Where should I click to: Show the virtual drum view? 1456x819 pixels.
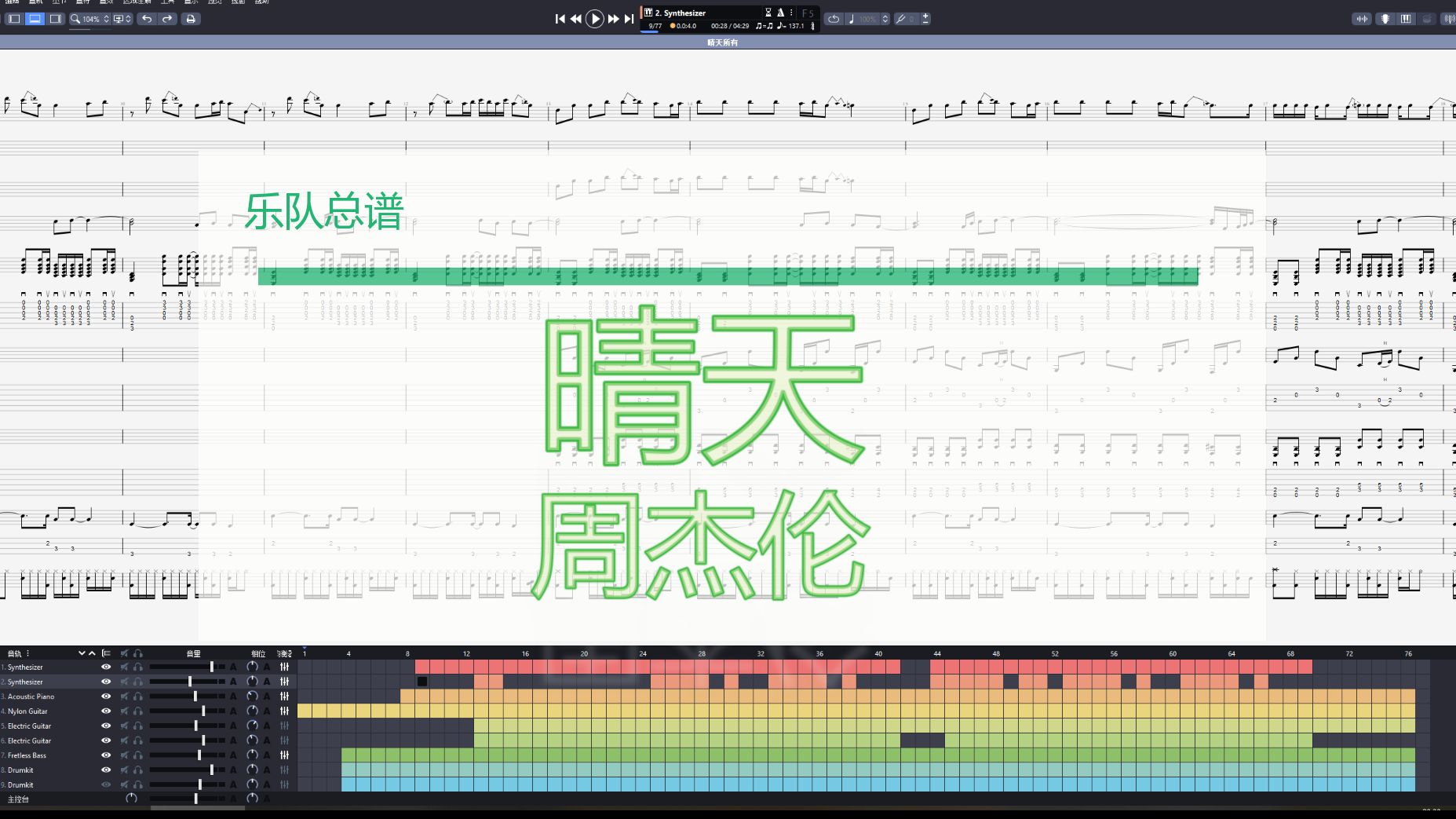coord(1427,19)
